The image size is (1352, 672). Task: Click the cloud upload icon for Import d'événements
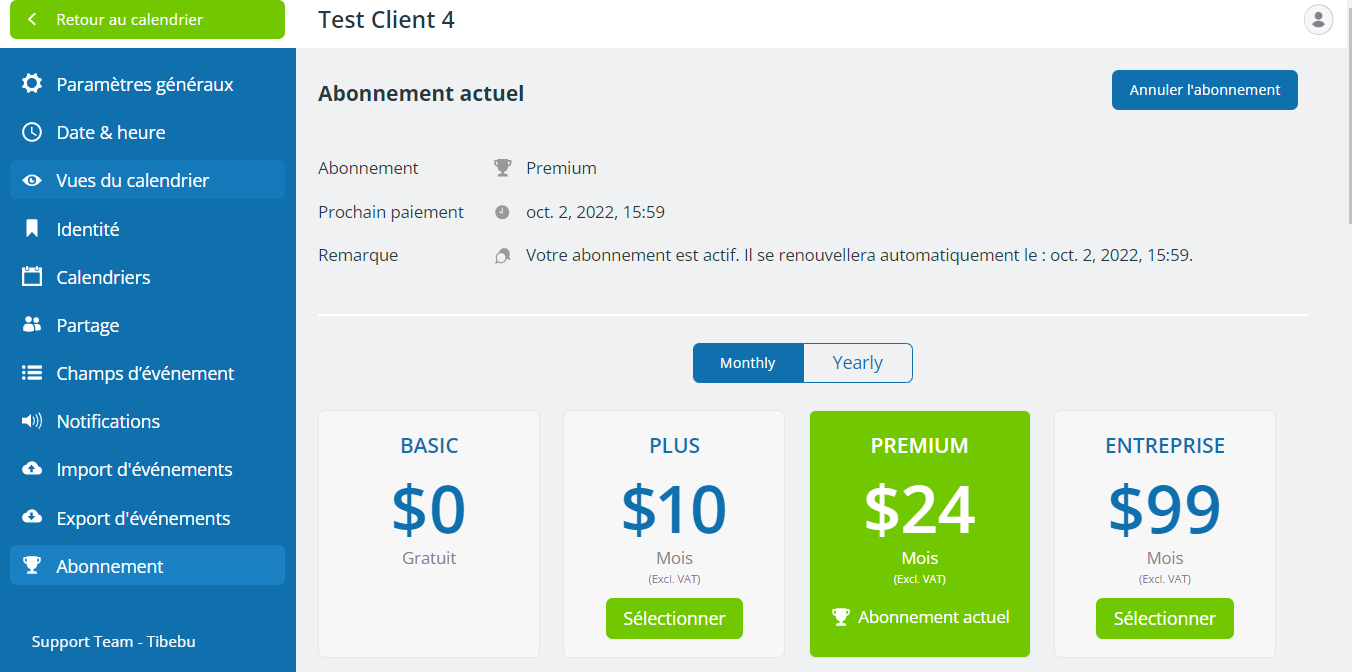(32, 469)
